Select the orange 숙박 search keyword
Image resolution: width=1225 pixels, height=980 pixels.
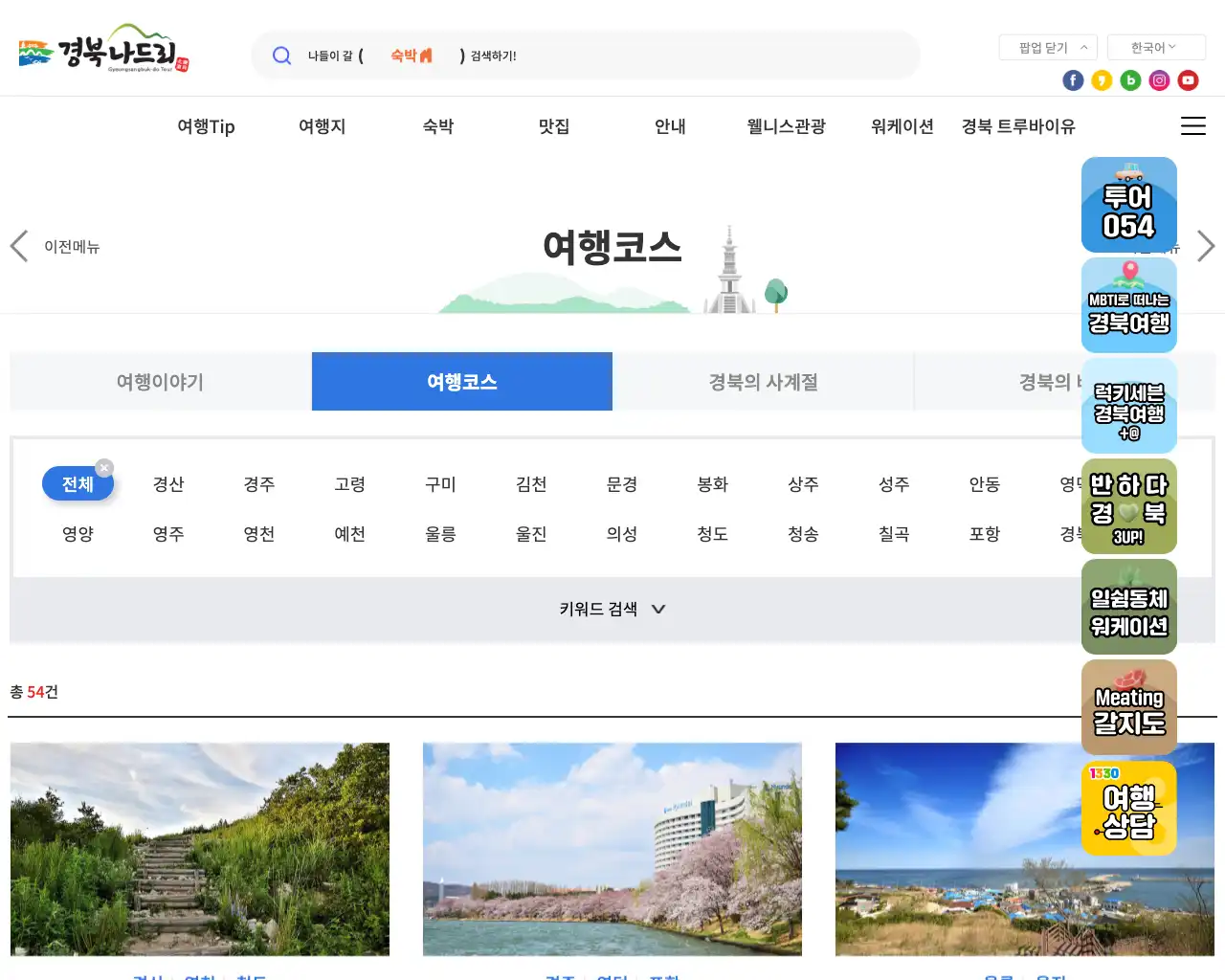pyautogui.click(x=412, y=56)
